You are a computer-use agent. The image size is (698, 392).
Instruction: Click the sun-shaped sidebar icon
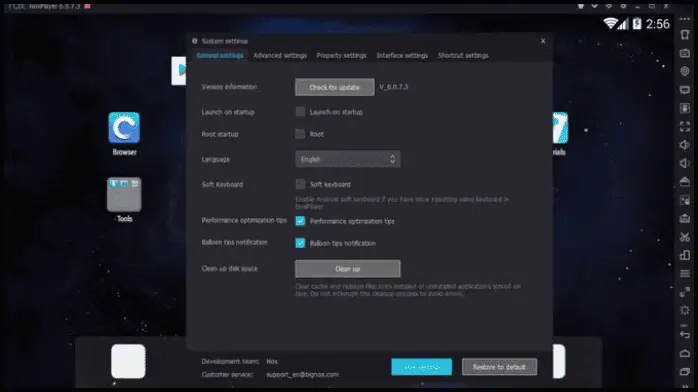coord(685,310)
